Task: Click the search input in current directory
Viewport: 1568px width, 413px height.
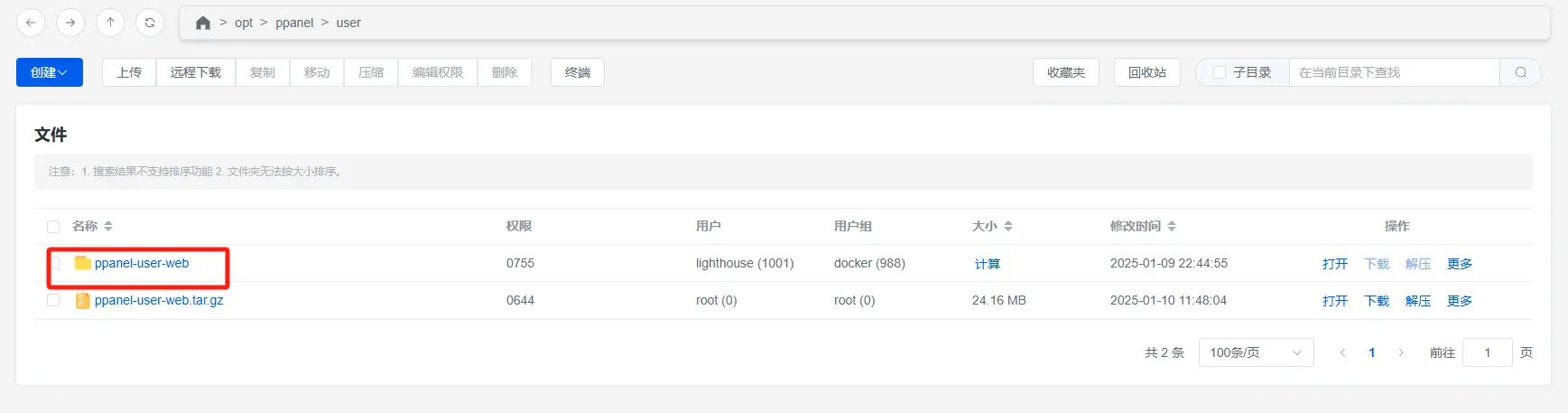Action: coord(1394,72)
